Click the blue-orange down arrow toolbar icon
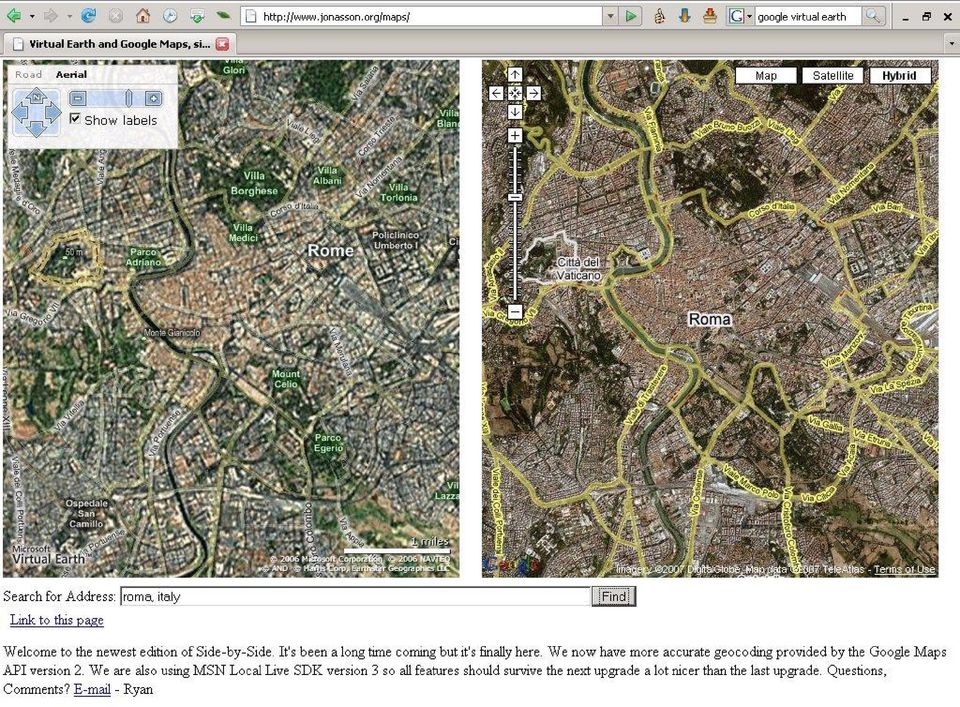960x707 pixels. [684, 17]
